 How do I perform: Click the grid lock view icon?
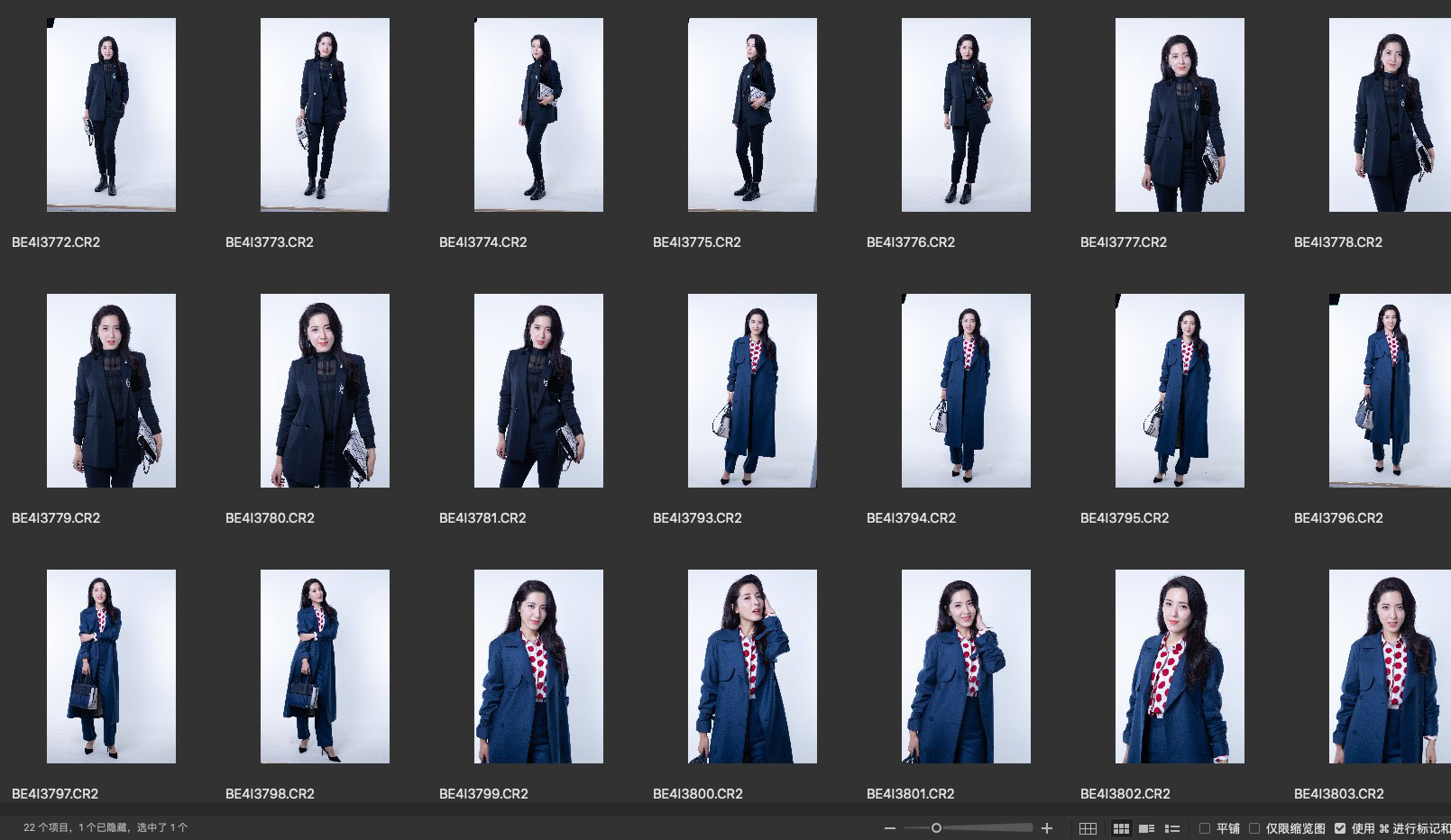1088,828
